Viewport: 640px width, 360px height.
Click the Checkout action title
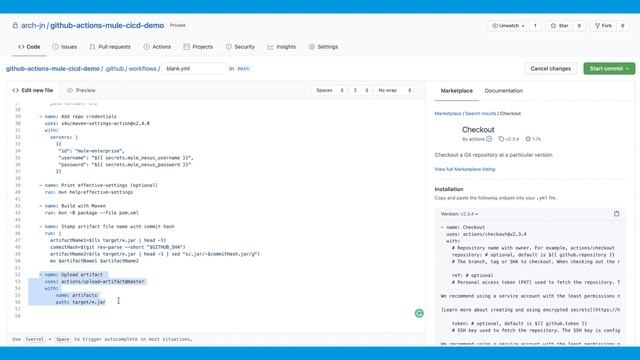pyautogui.click(x=478, y=129)
